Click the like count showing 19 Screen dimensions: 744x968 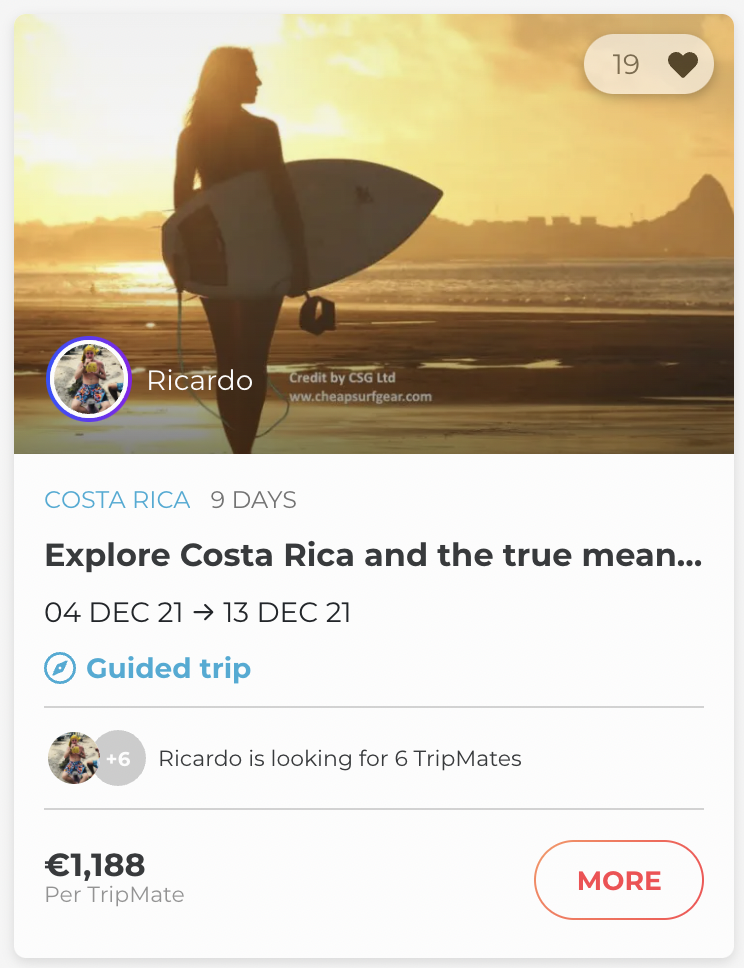click(626, 65)
